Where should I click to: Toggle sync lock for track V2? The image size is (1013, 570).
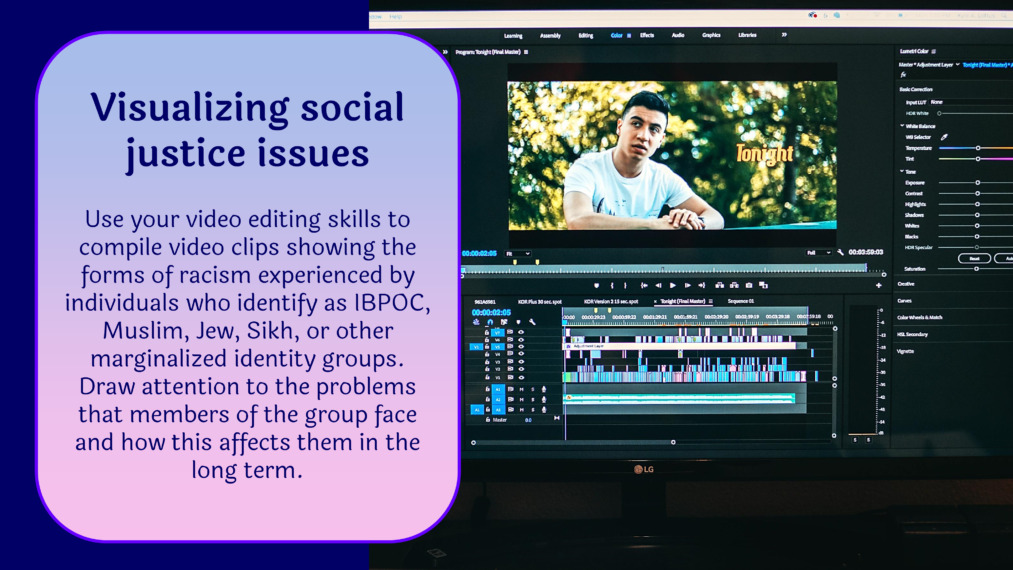[510, 369]
